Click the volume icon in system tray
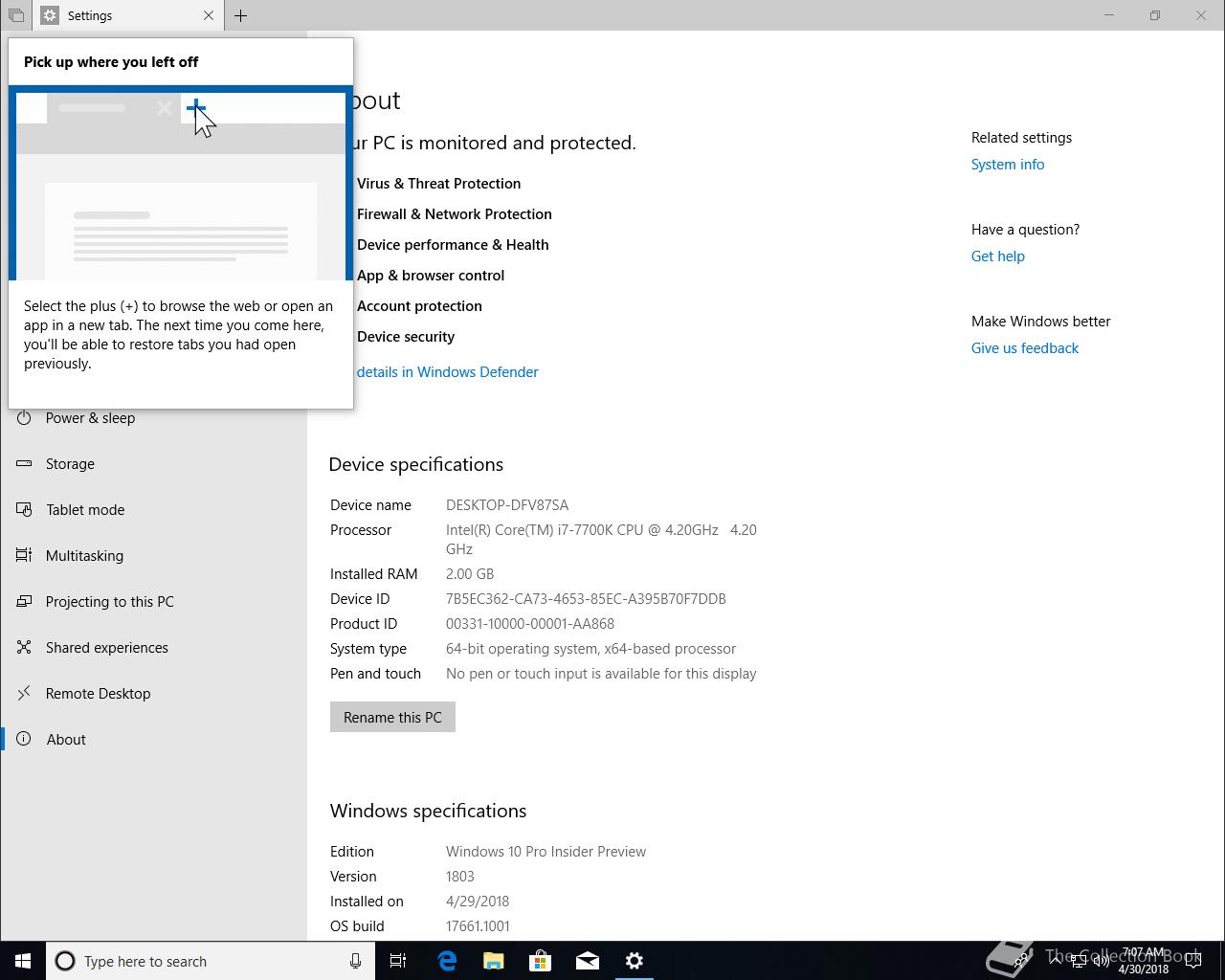The height and width of the screenshot is (980, 1225). point(1101,961)
